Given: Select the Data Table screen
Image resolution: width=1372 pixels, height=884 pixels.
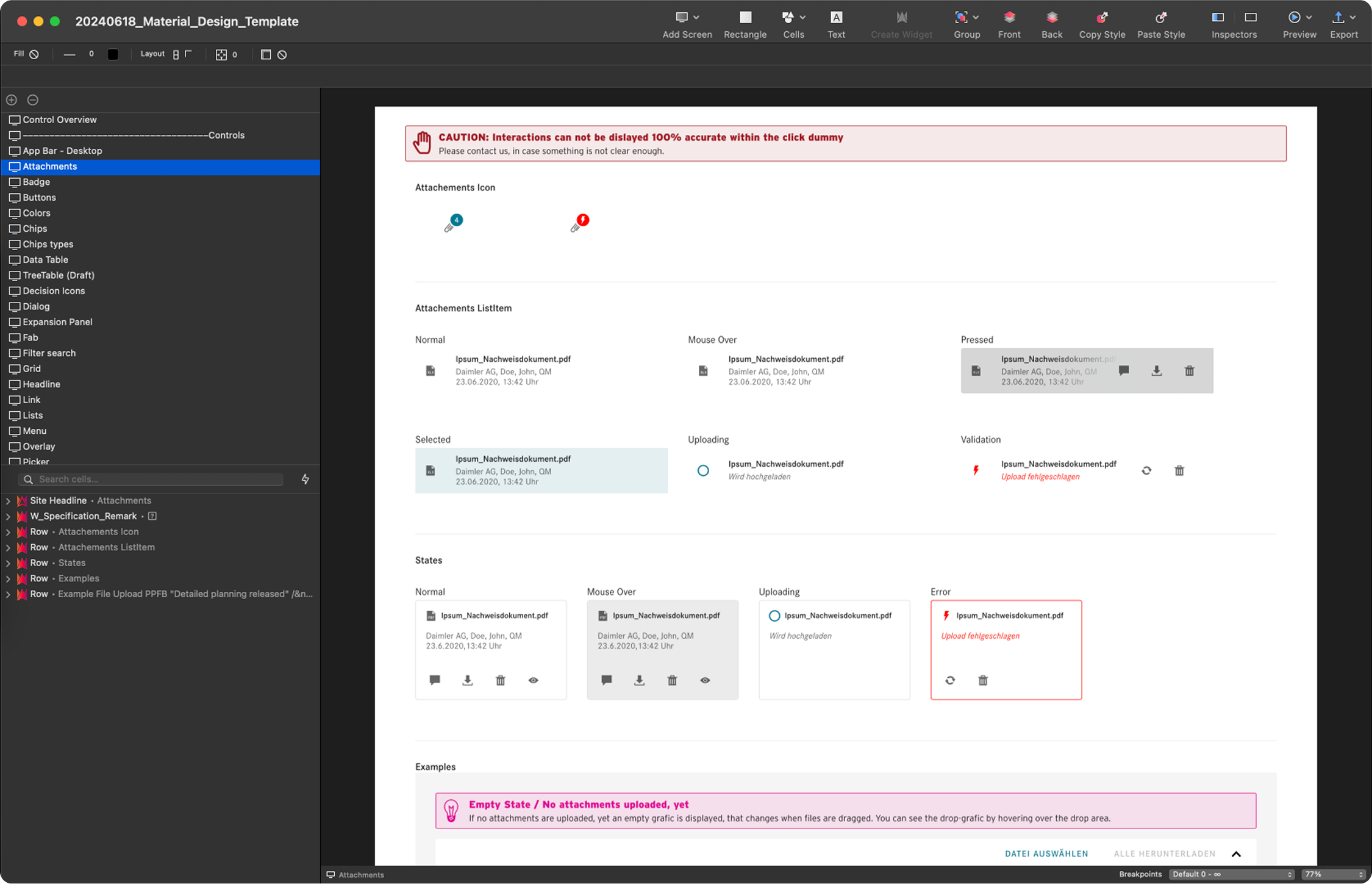Looking at the screenshot, I should tap(161, 260).
